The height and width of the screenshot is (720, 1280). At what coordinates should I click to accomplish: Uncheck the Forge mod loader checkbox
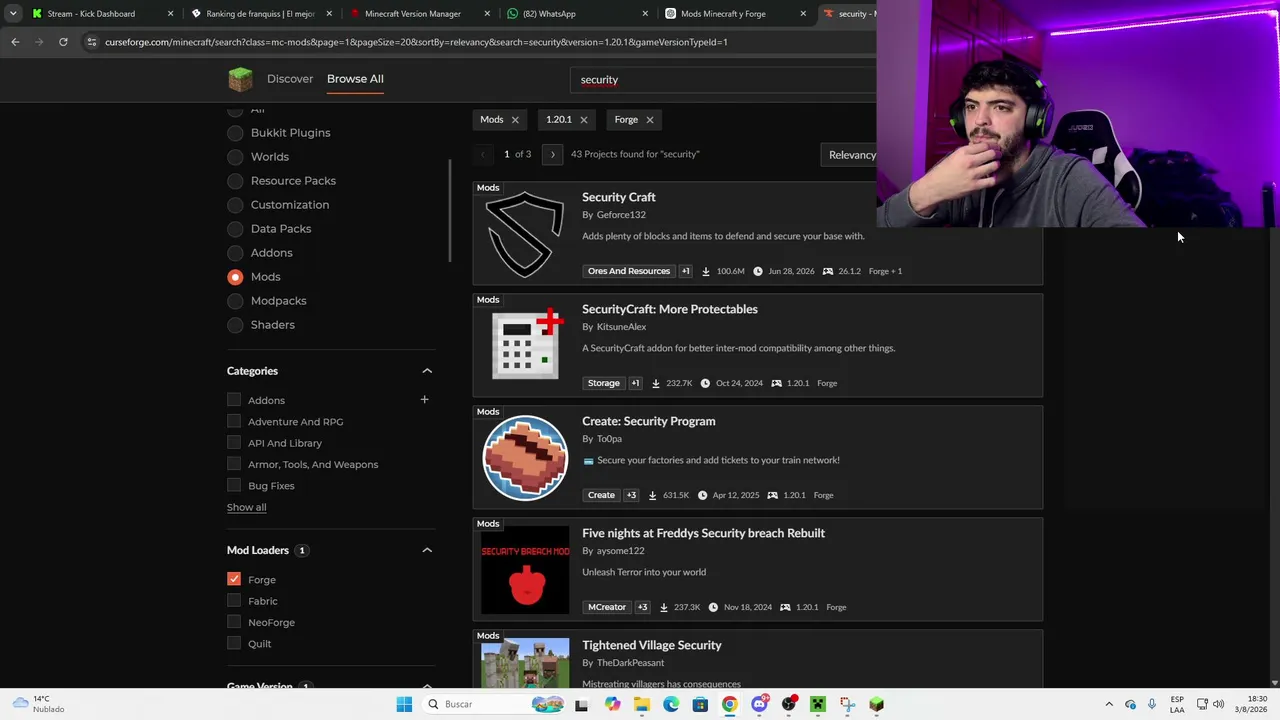click(234, 579)
